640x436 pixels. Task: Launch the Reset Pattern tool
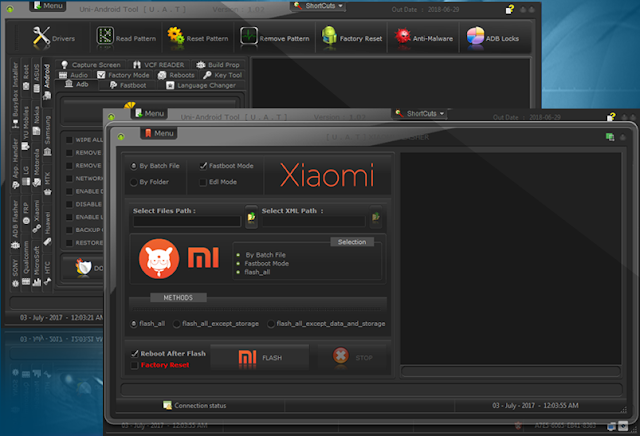click(x=198, y=38)
